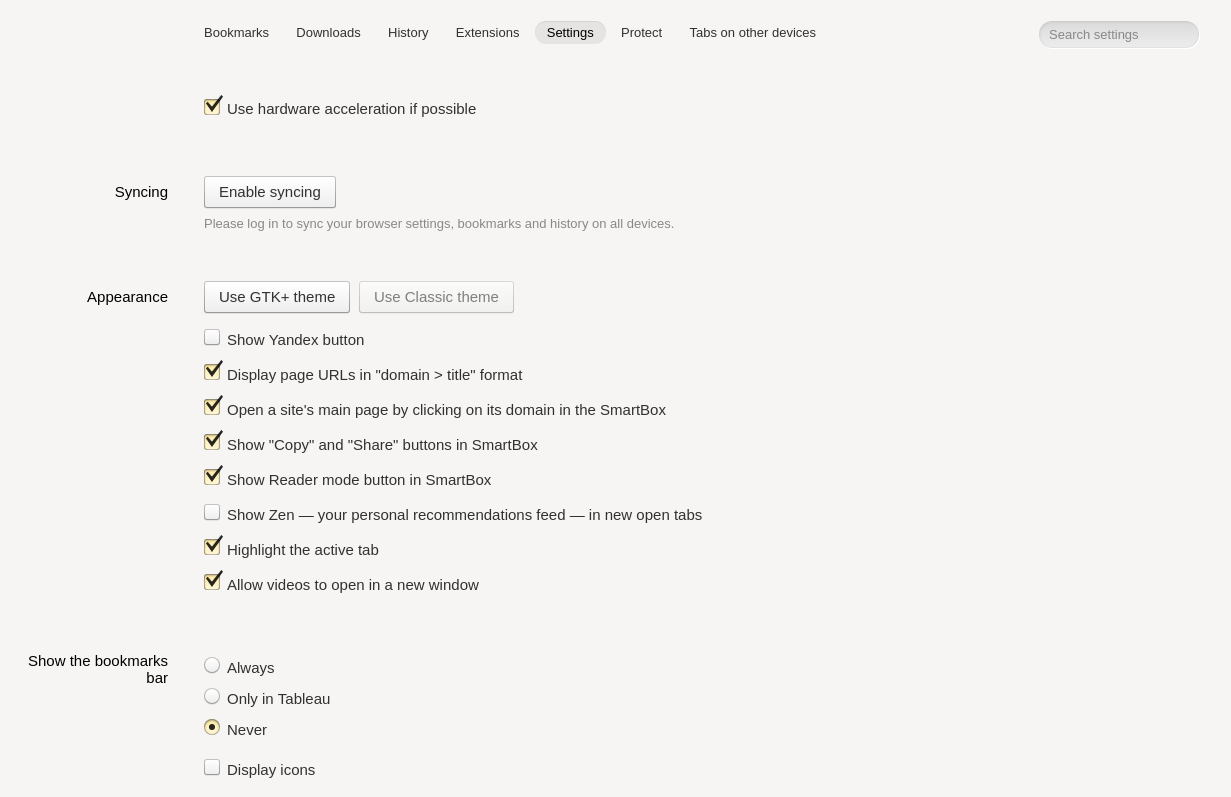The height and width of the screenshot is (797, 1231).
Task: Toggle Allow videos to open in new window
Action: (x=212, y=581)
